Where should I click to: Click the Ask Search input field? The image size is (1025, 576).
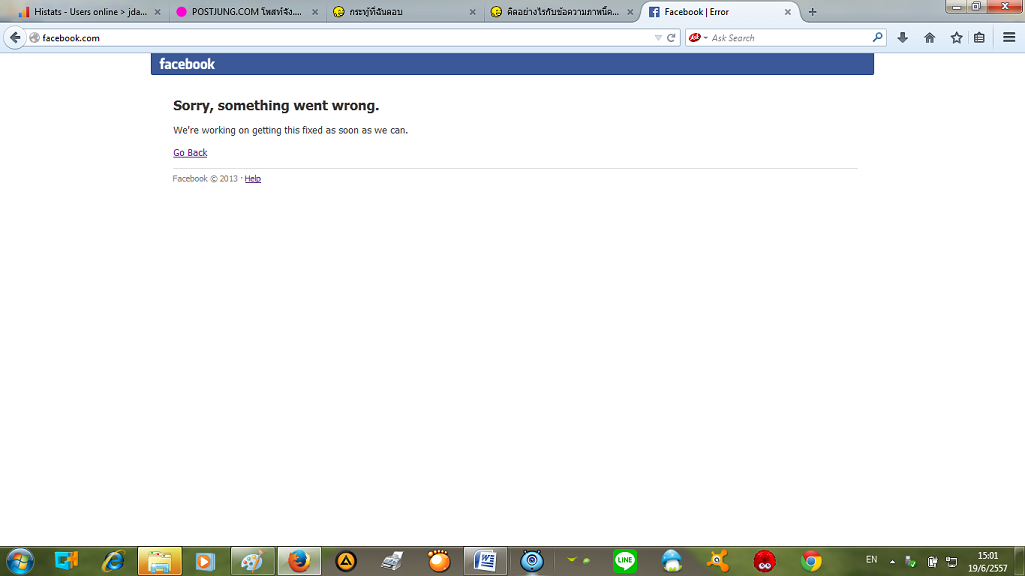790,38
